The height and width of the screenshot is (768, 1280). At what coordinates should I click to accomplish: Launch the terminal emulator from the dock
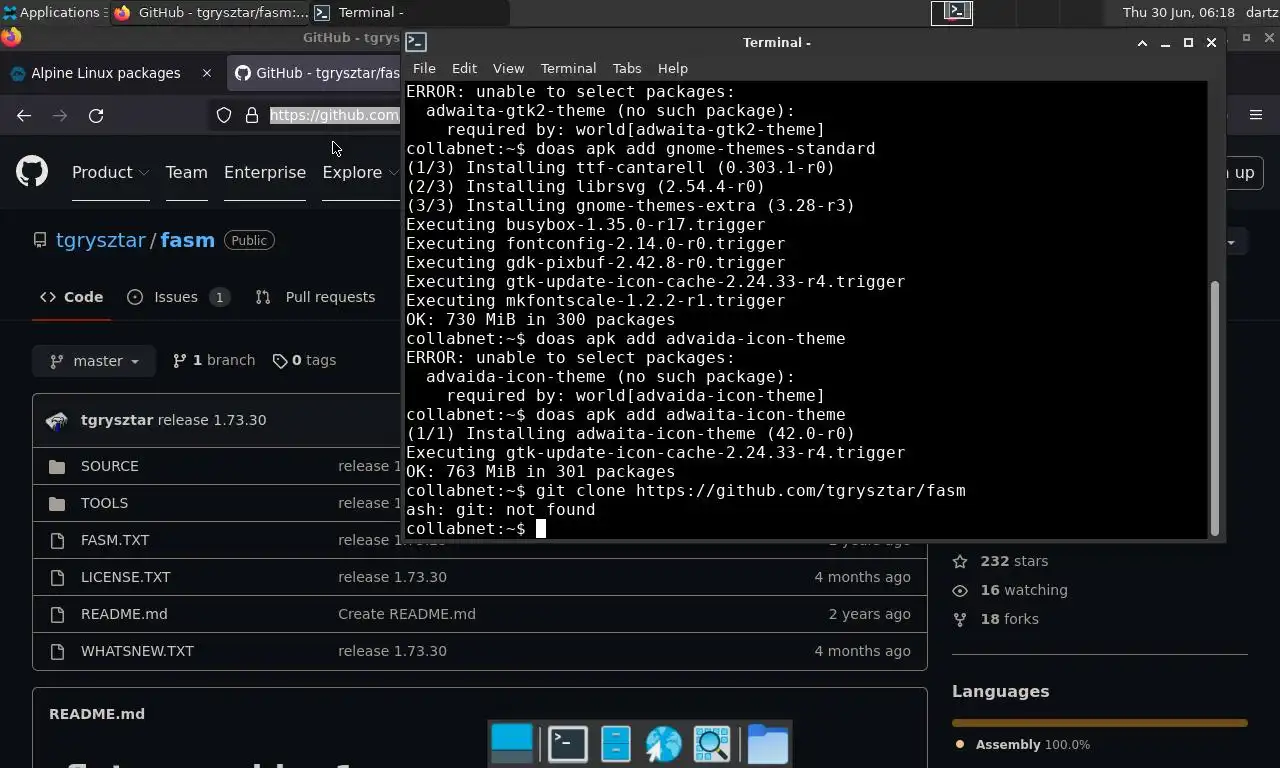[568, 743]
